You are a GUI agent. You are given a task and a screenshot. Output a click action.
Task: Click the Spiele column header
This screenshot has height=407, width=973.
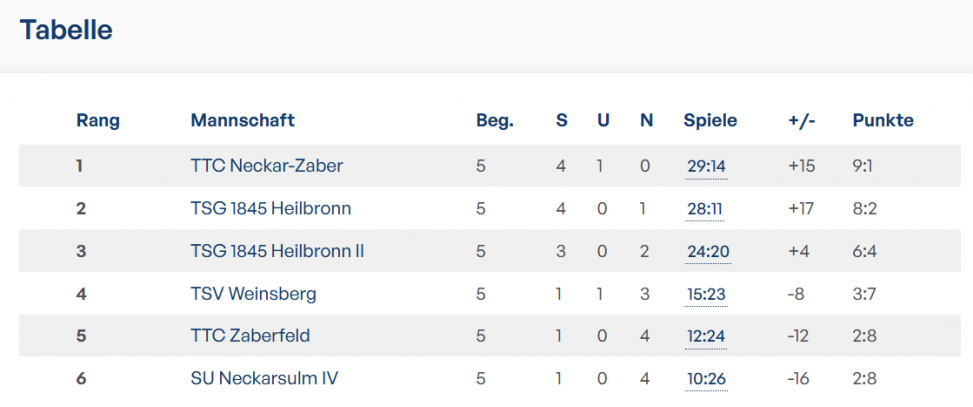coord(711,120)
